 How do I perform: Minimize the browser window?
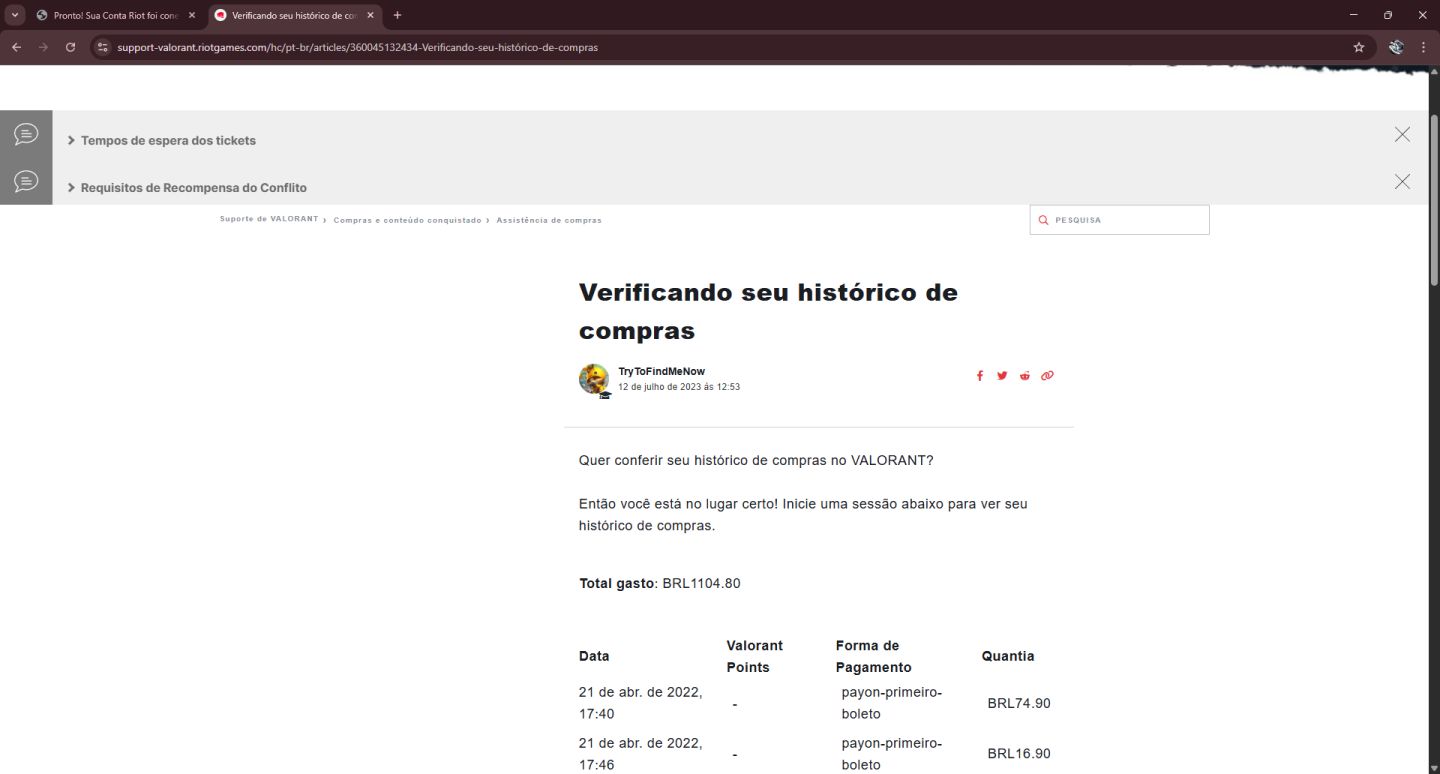(1353, 15)
